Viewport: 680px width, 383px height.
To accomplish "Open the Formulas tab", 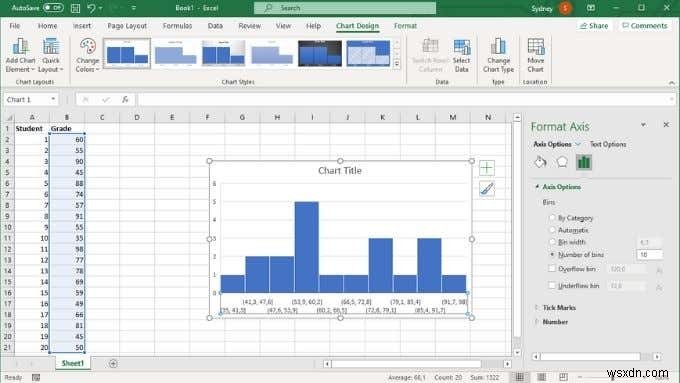I will 177,26.
